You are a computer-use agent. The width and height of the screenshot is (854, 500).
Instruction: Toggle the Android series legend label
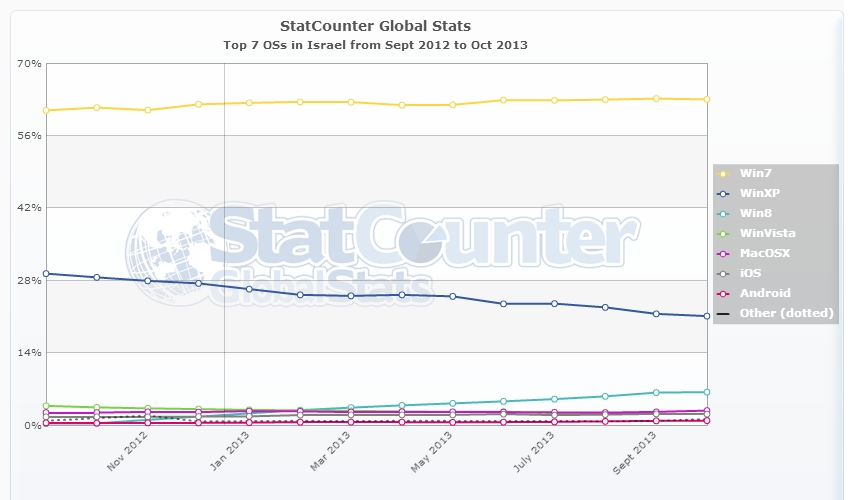click(x=765, y=293)
